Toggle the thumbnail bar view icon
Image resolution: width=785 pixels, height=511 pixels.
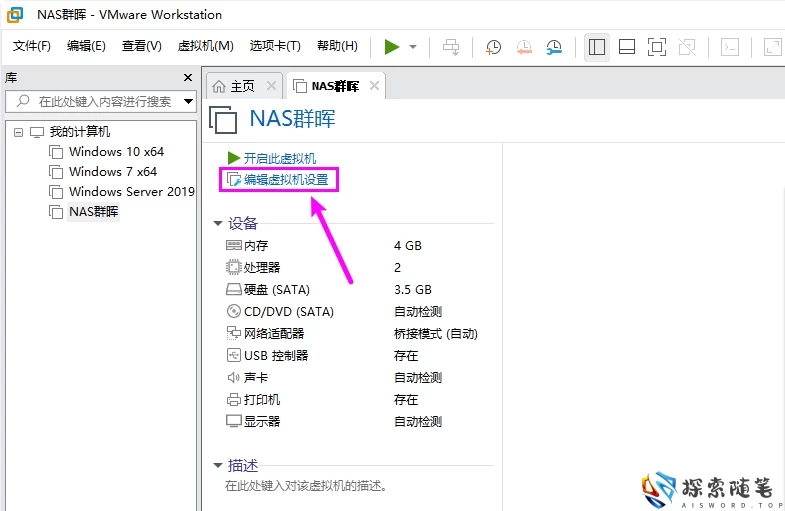pyautogui.click(x=627, y=47)
